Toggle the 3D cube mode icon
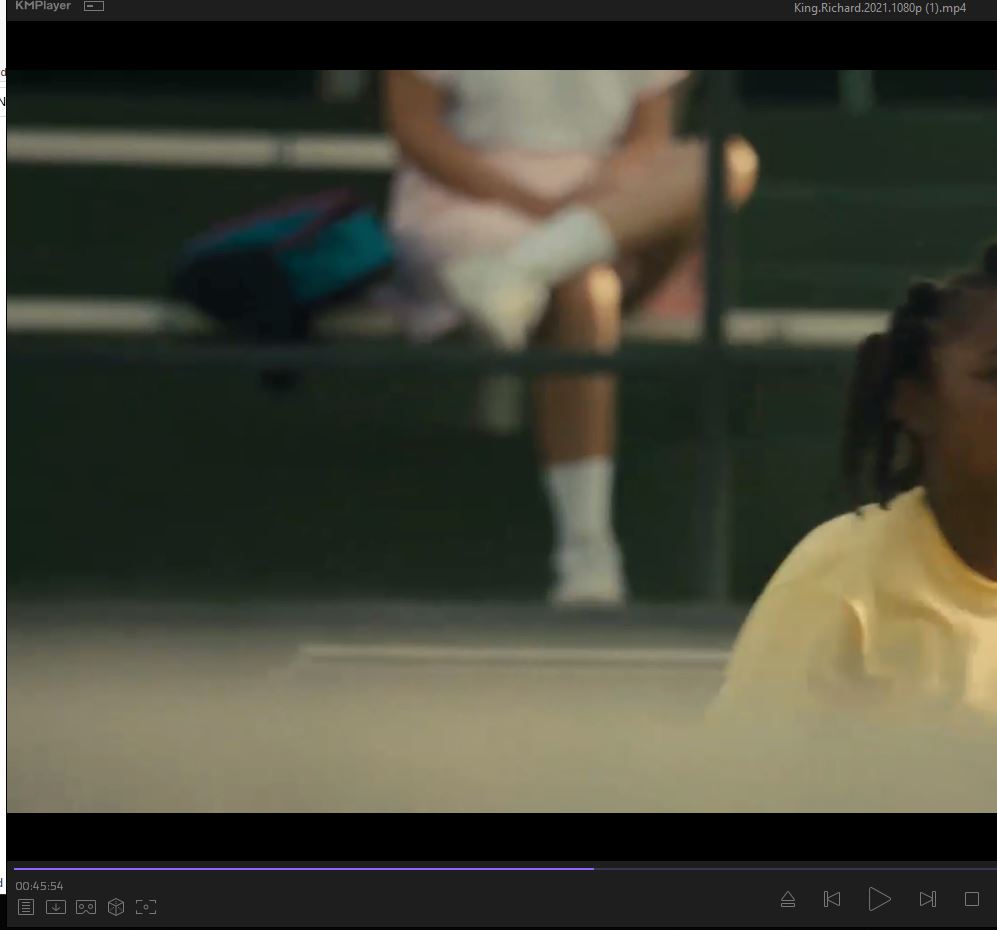The width and height of the screenshot is (997, 930). [x=116, y=907]
